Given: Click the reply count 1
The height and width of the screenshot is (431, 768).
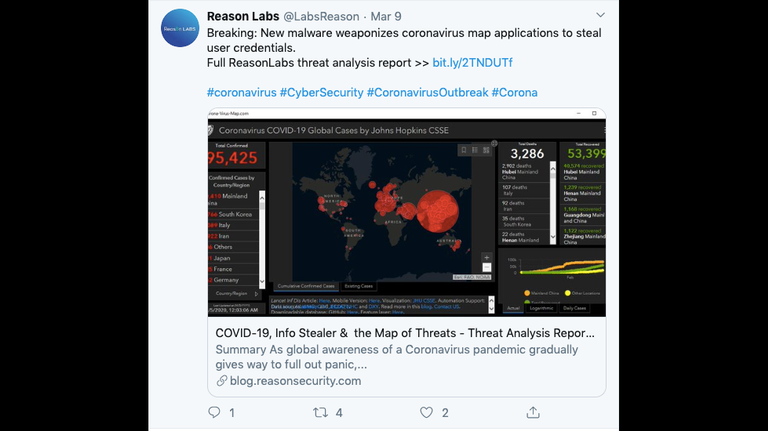Looking at the screenshot, I should (232, 413).
